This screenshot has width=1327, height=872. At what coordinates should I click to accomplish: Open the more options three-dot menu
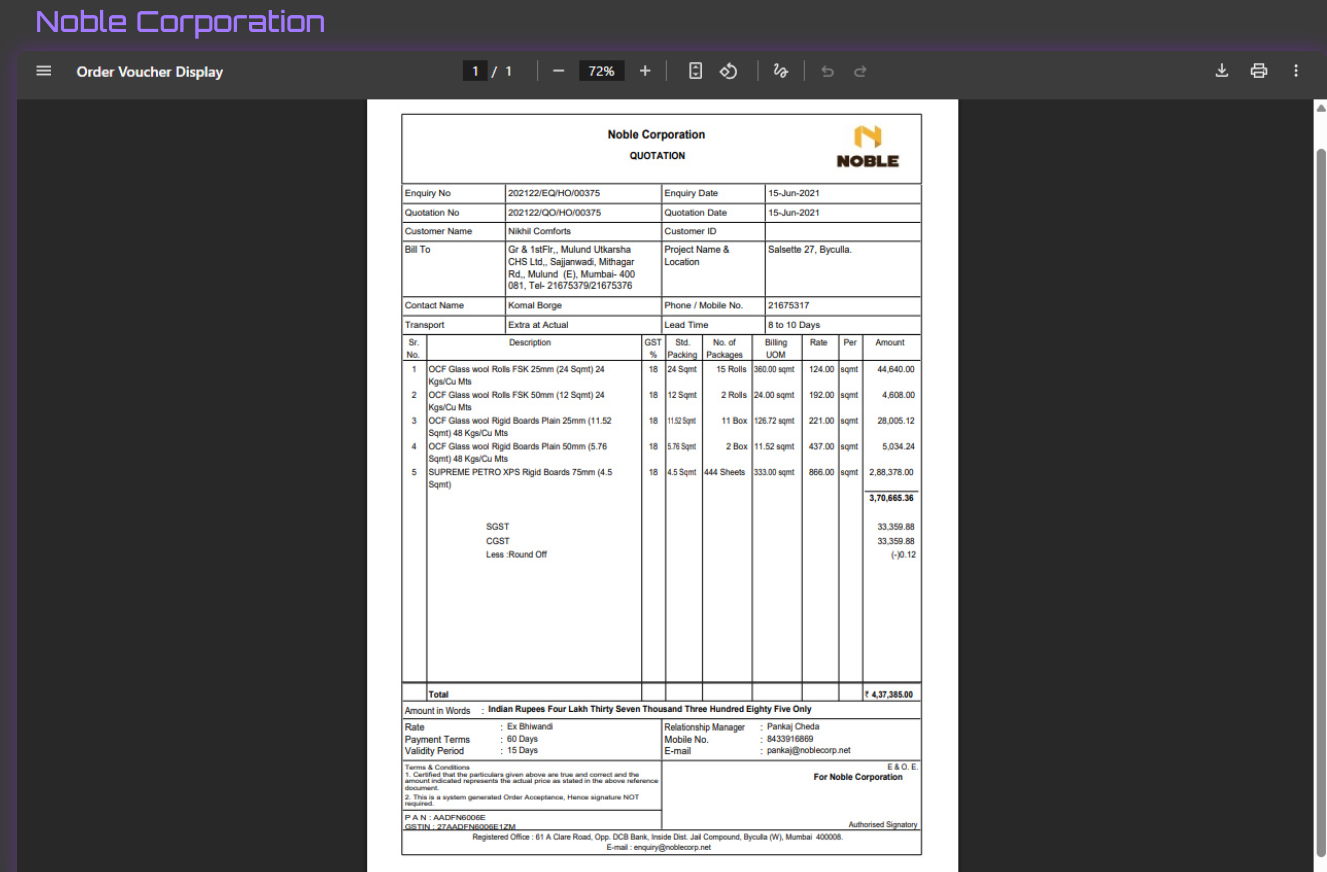pyautogui.click(x=1296, y=70)
